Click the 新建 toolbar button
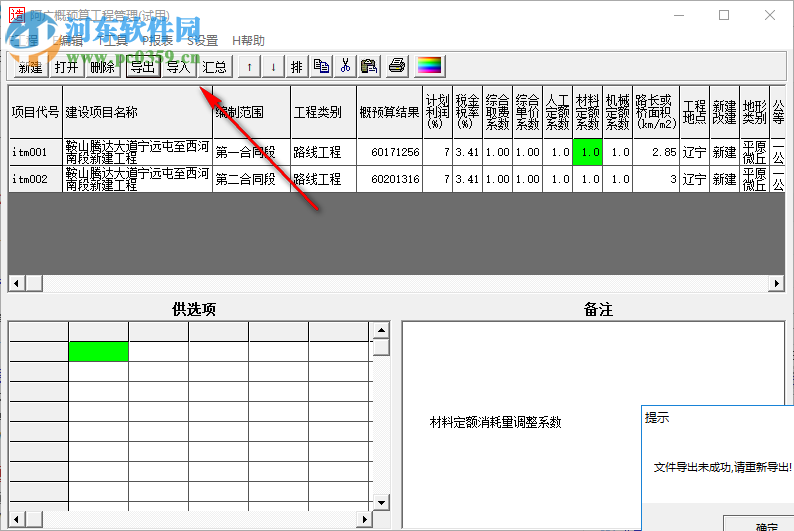This screenshot has width=794, height=531. [30, 66]
